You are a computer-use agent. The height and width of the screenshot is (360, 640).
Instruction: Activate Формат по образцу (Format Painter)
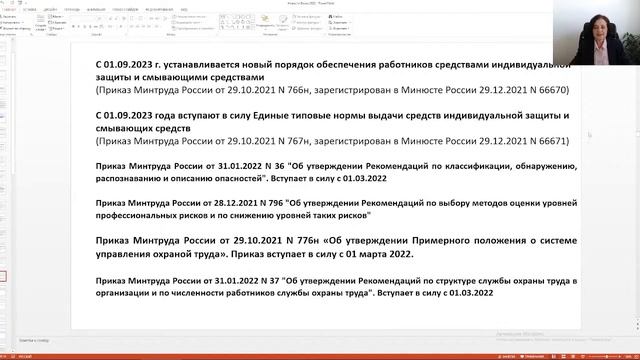pyautogui.click(x=16, y=28)
